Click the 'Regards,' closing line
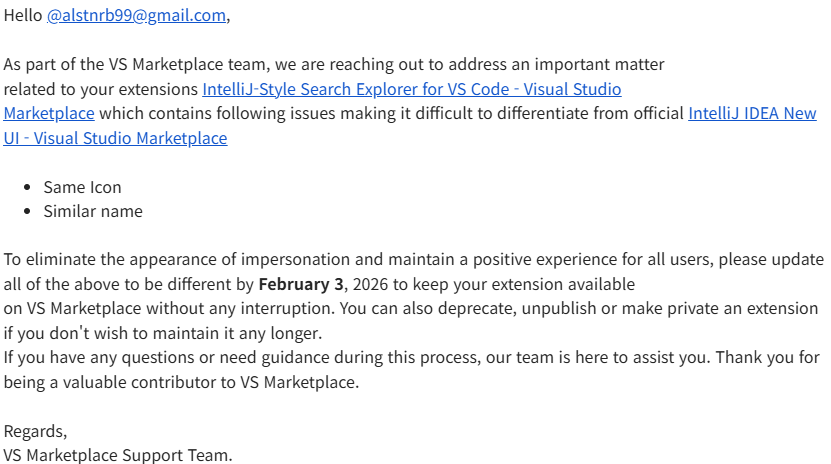 click(x=36, y=432)
